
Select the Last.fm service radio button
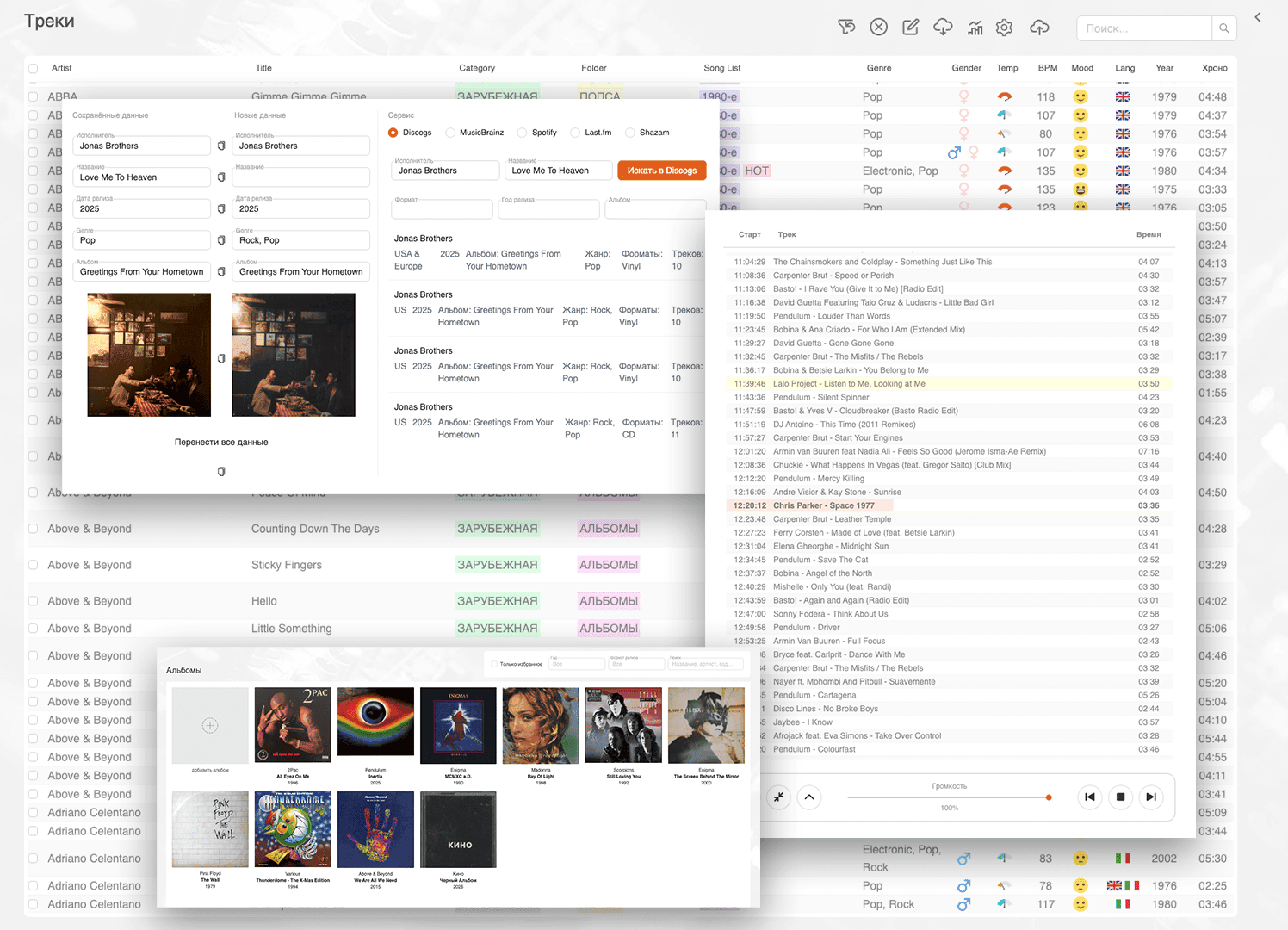(x=575, y=133)
